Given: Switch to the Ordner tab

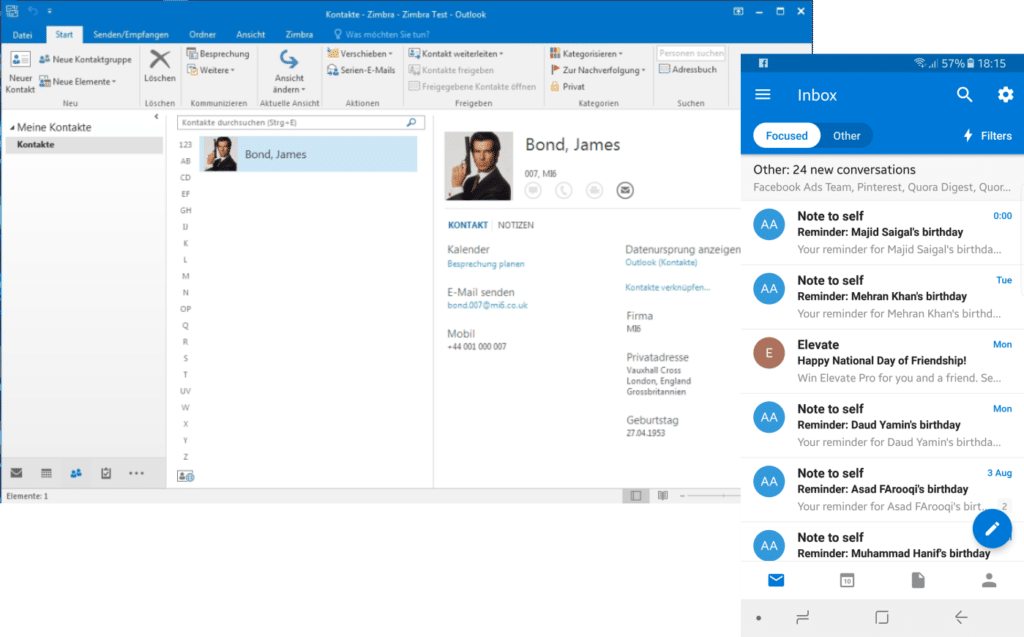Looking at the screenshot, I should point(202,35).
